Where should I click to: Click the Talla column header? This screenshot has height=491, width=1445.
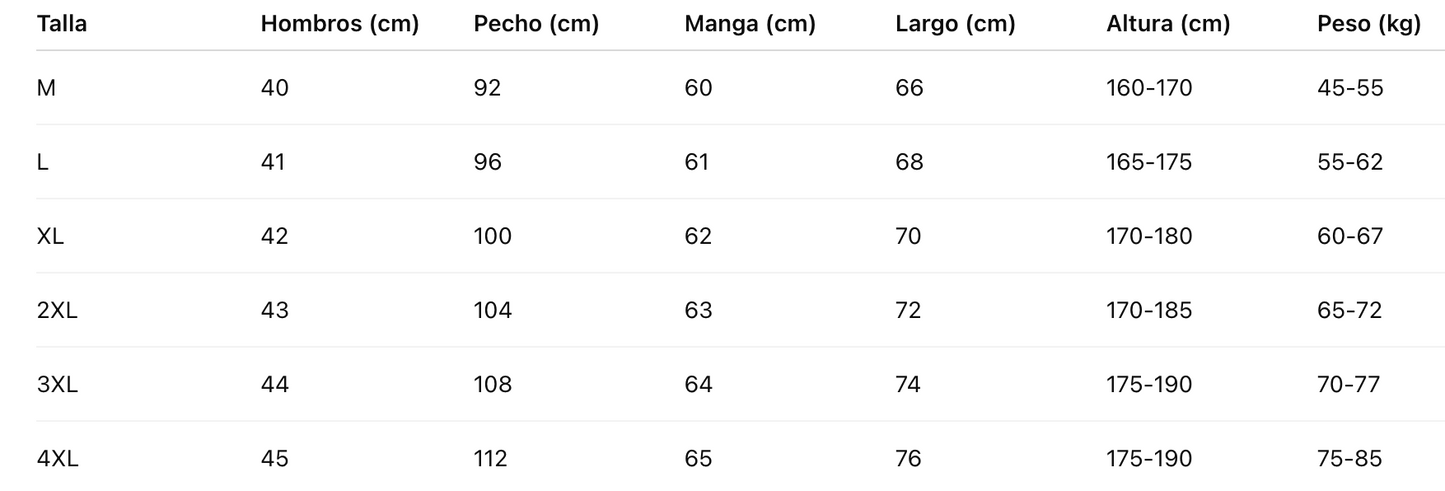[x=62, y=25]
